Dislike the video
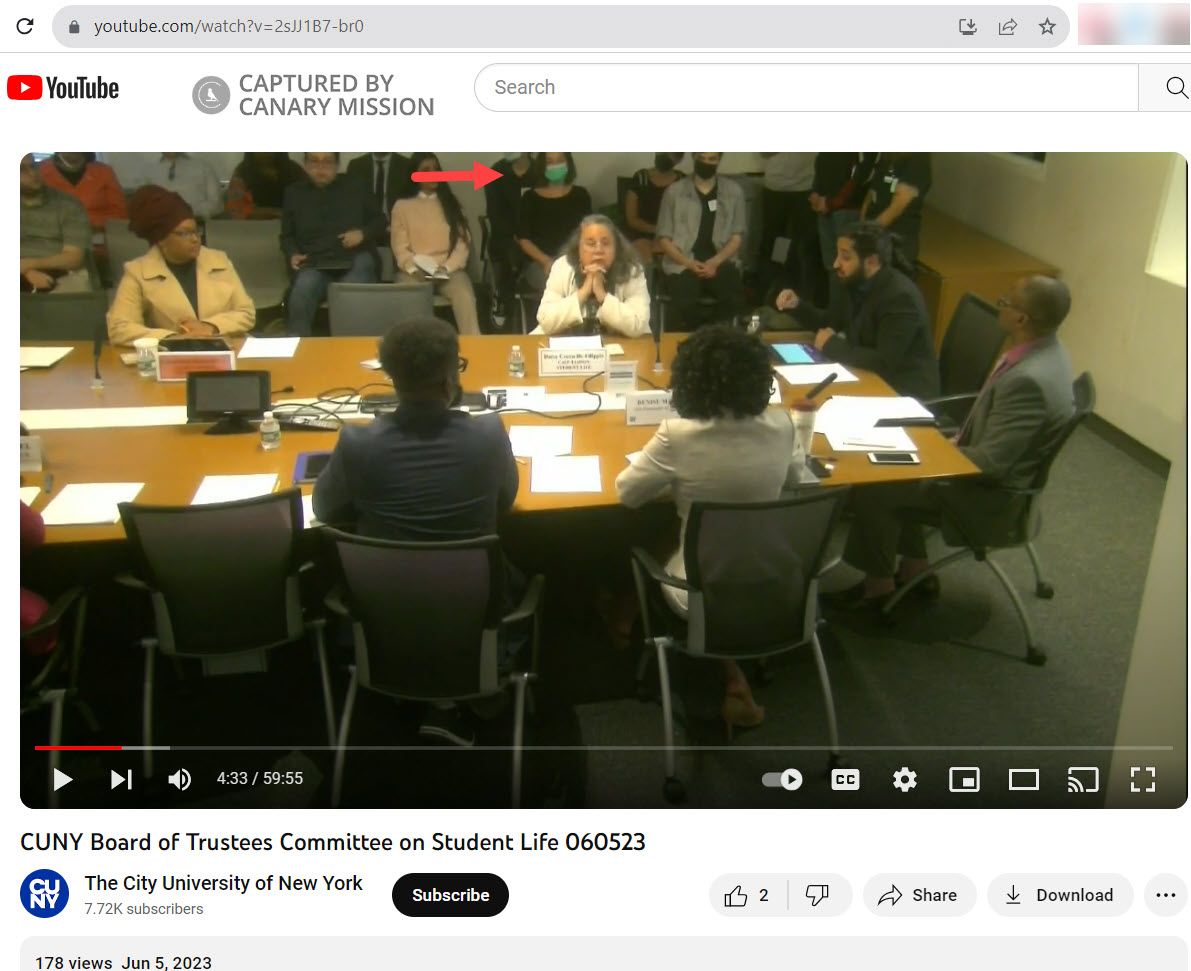The width and height of the screenshot is (1191, 971). click(x=818, y=895)
